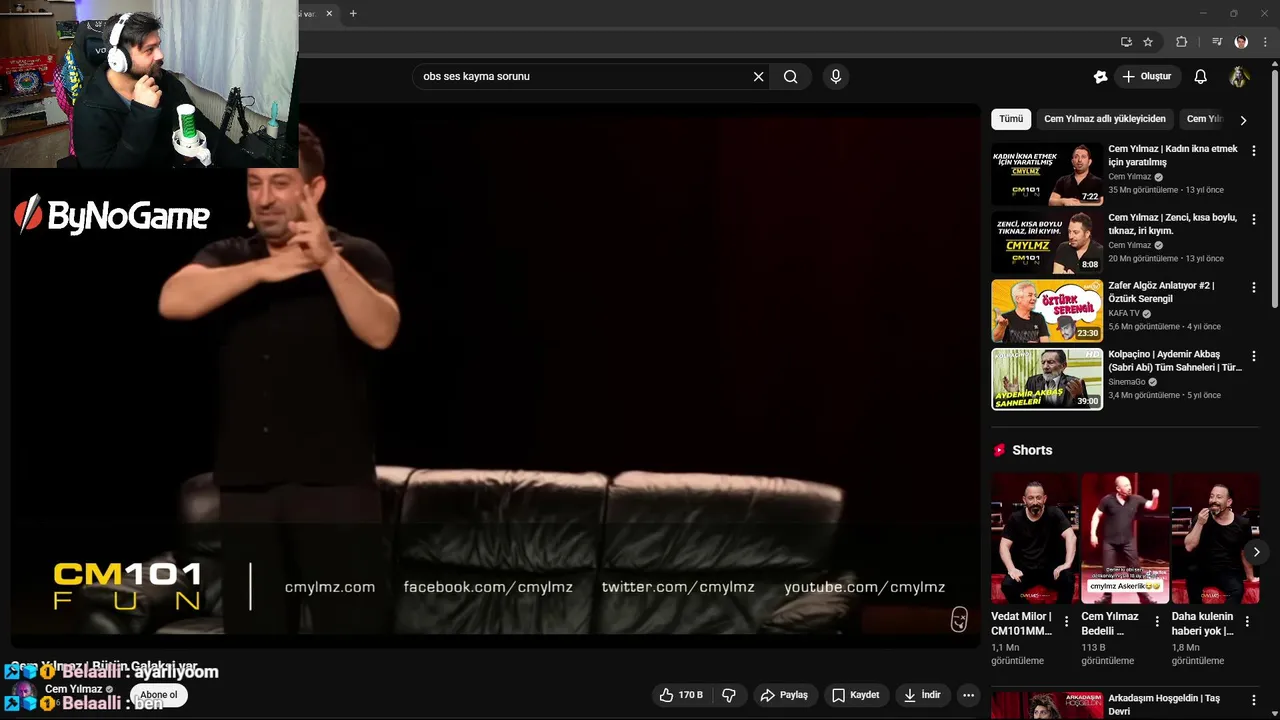This screenshot has height=720, width=1280.
Task: Open the Vedat Milor short thumbnail
Action: (x=1035, y=538)
